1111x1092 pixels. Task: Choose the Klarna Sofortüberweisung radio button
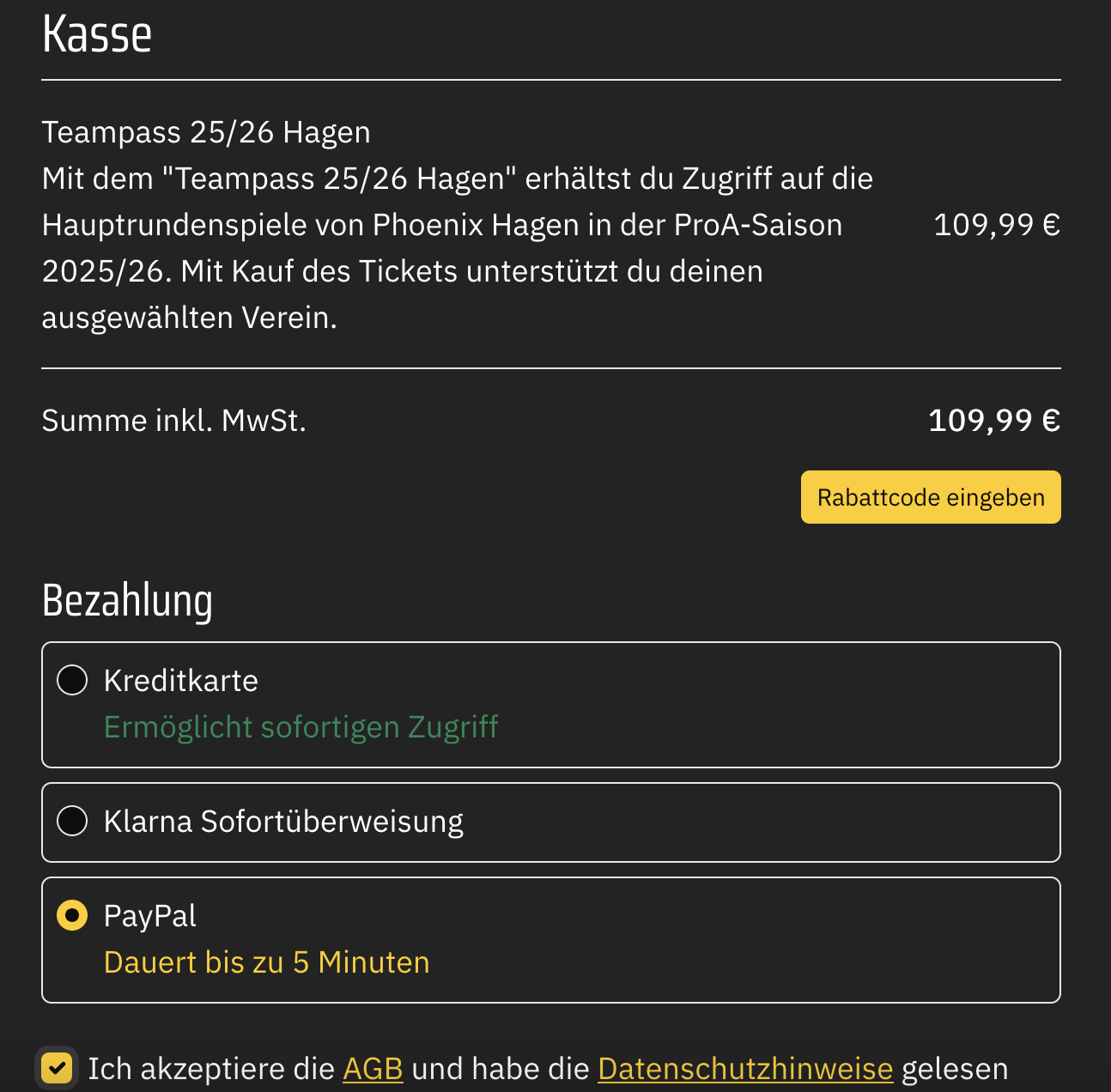click(72, 822)
